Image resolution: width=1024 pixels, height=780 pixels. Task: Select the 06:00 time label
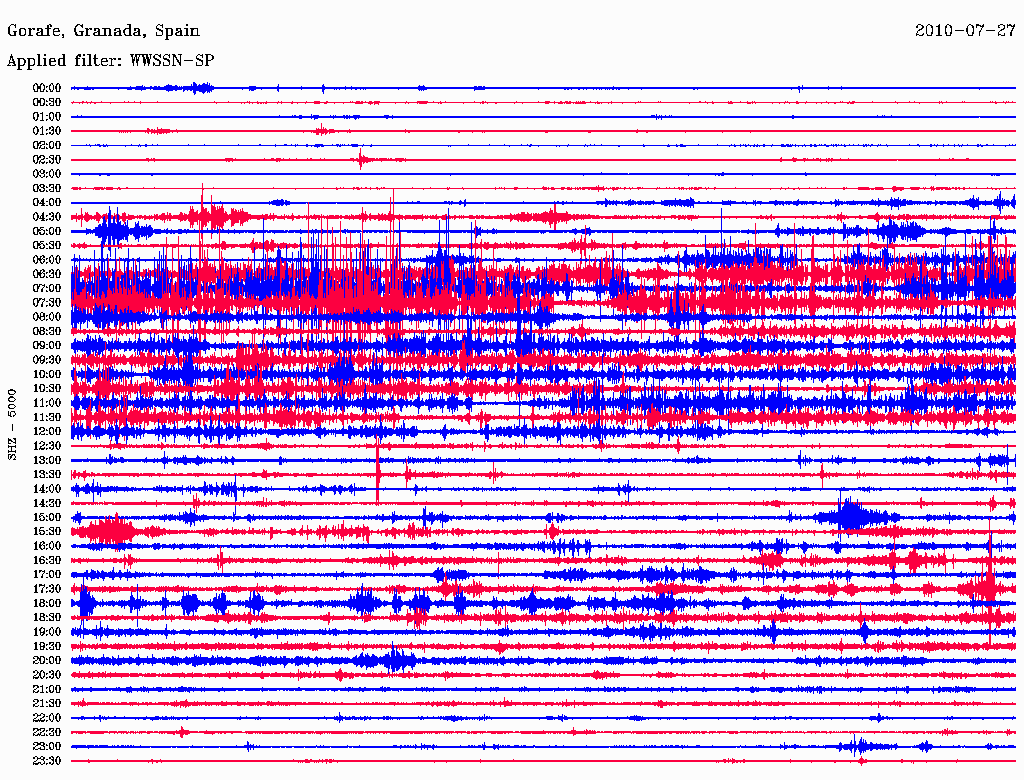(x=46, y=259)
